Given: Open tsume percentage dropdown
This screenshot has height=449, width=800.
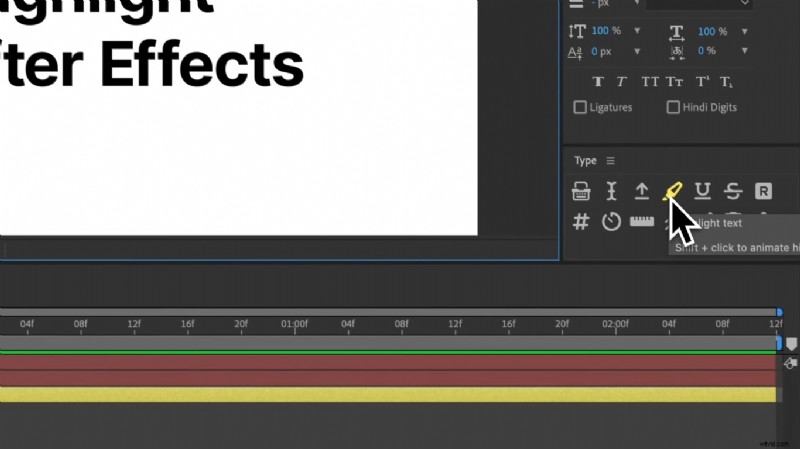Looking at the screenshot, I should tap(744, 51).
